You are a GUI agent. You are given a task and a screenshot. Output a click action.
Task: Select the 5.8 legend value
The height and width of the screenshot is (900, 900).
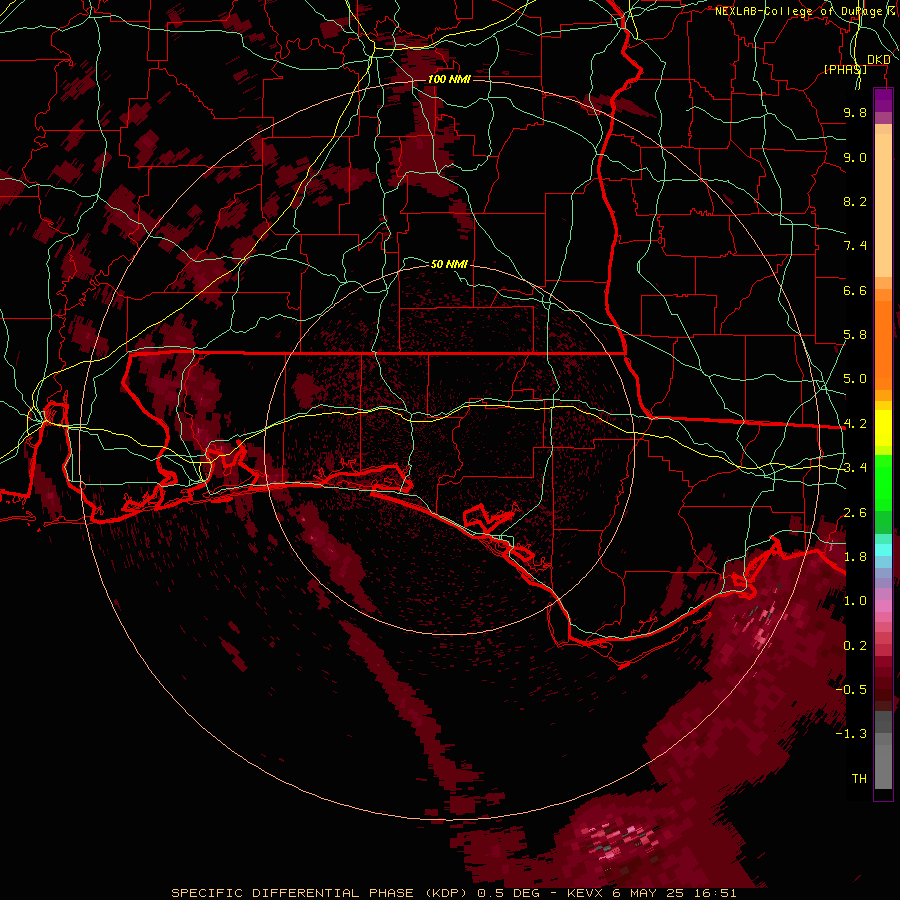pyautogui.click(x=855, y=335)
